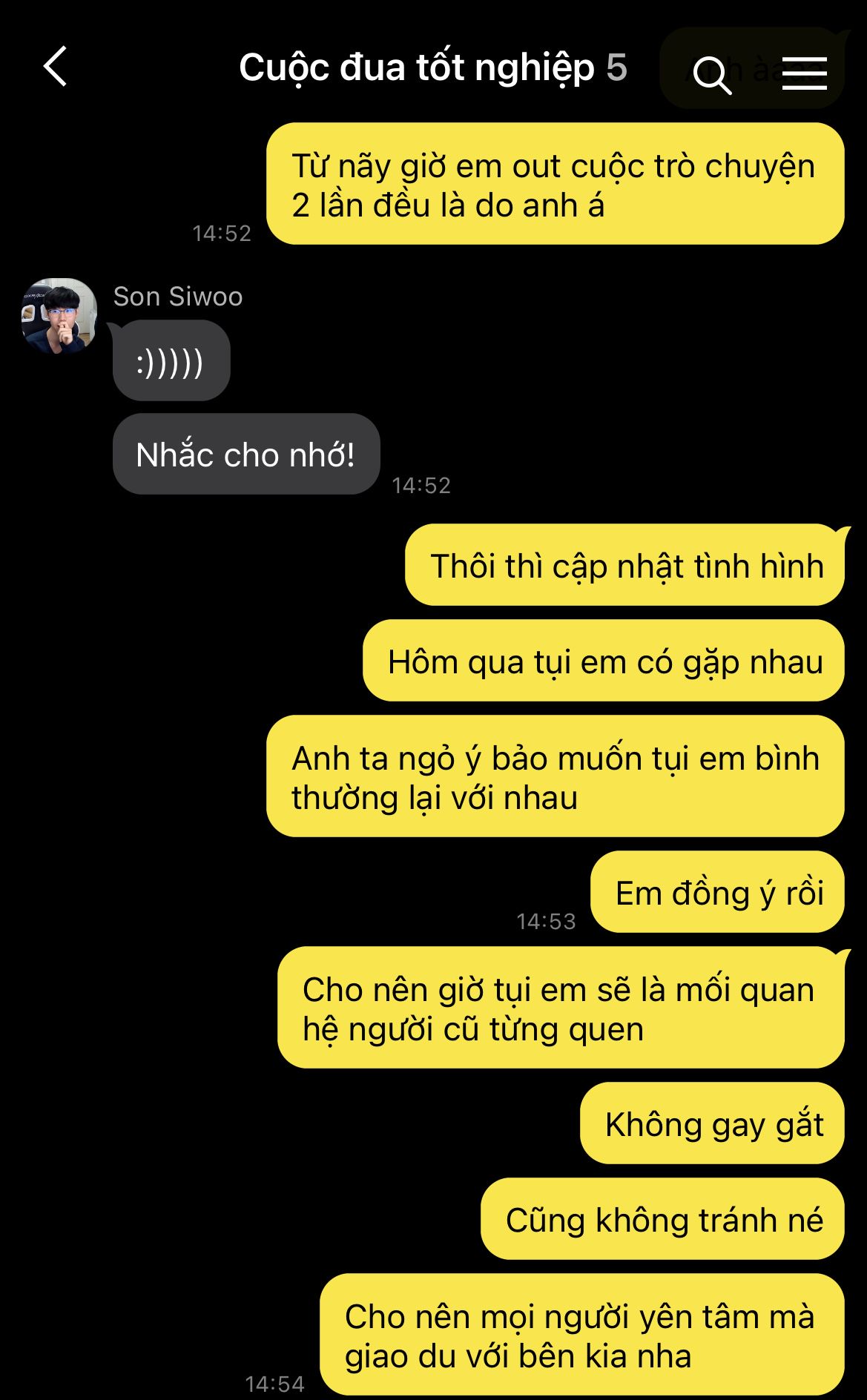Tap message Thôi thì cập nhật tình hình
Screen dimensions: 867x1400
pos(624,565)
